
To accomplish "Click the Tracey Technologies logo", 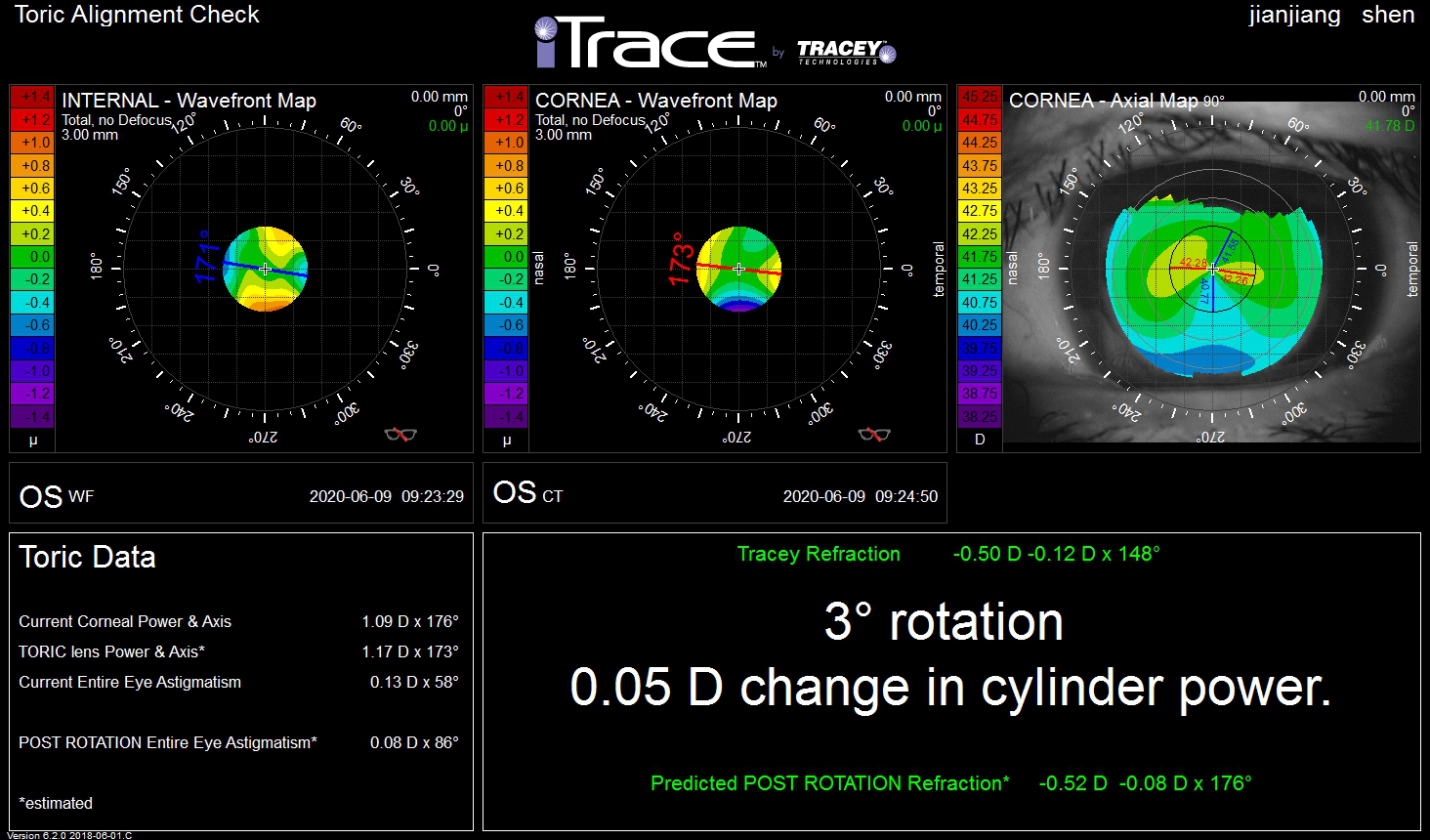I will 846,52.
